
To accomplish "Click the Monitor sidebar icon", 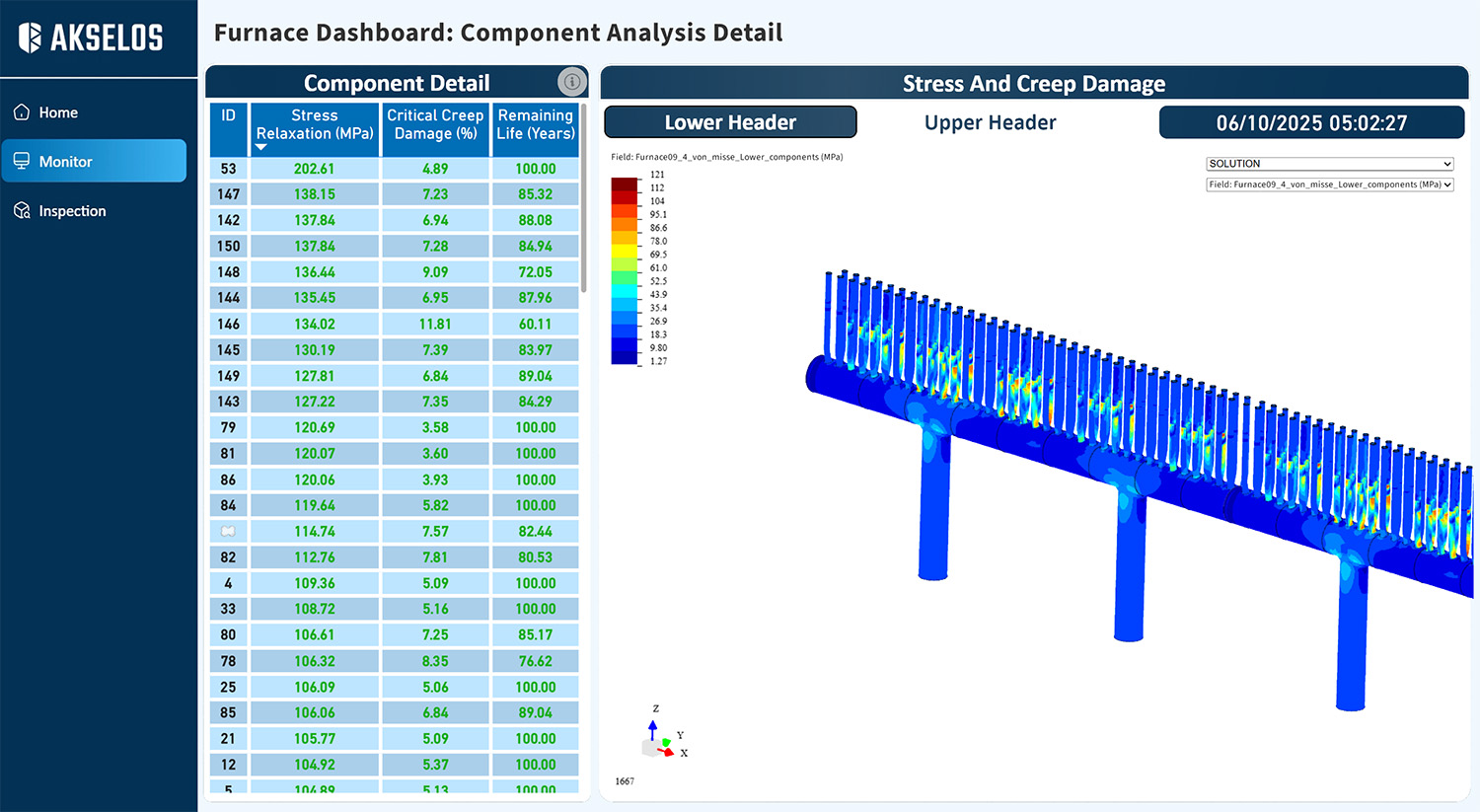I will (x=22, y=161).
